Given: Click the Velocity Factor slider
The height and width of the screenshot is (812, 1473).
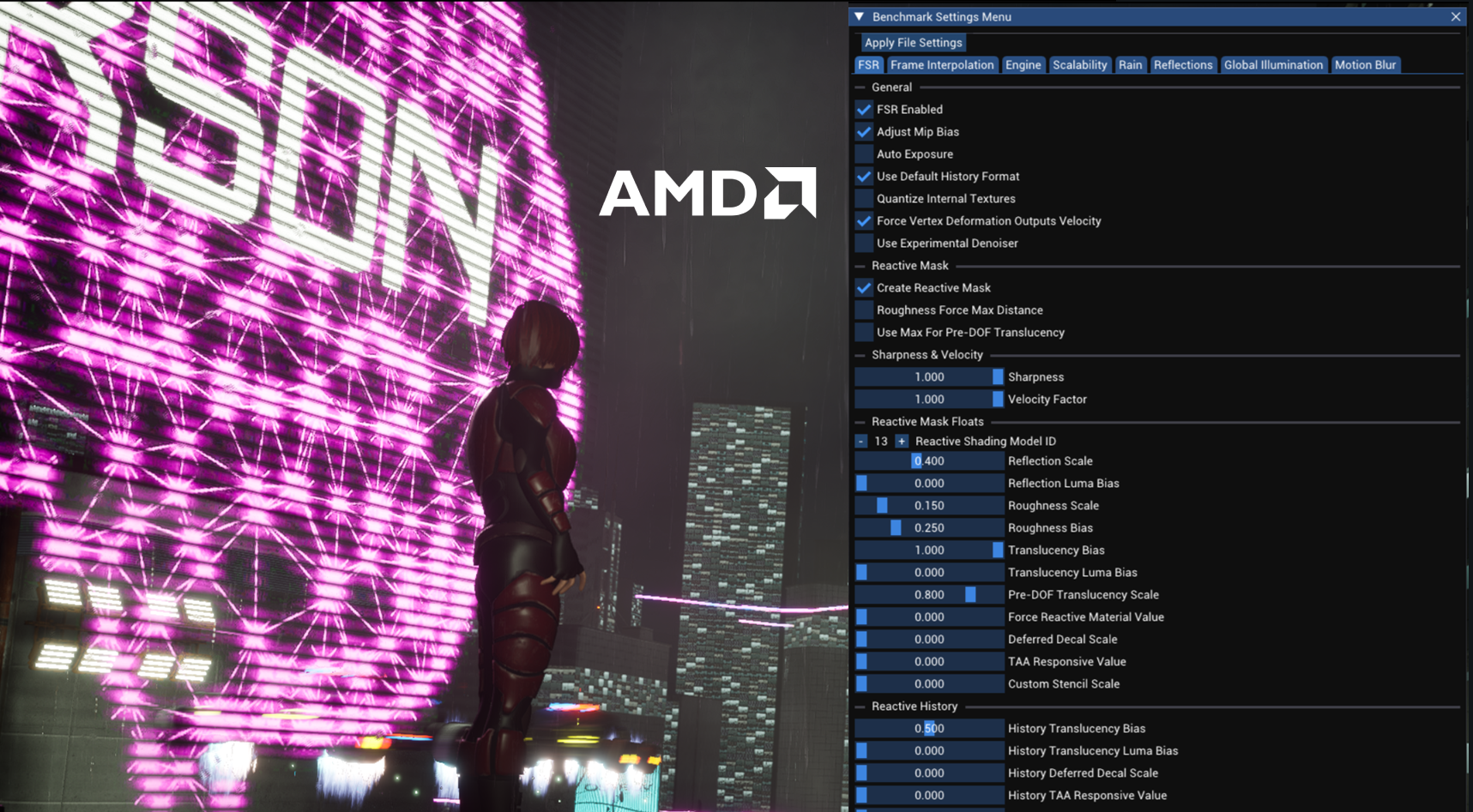Looking at the screenshot, I should (x=929, y=399).
